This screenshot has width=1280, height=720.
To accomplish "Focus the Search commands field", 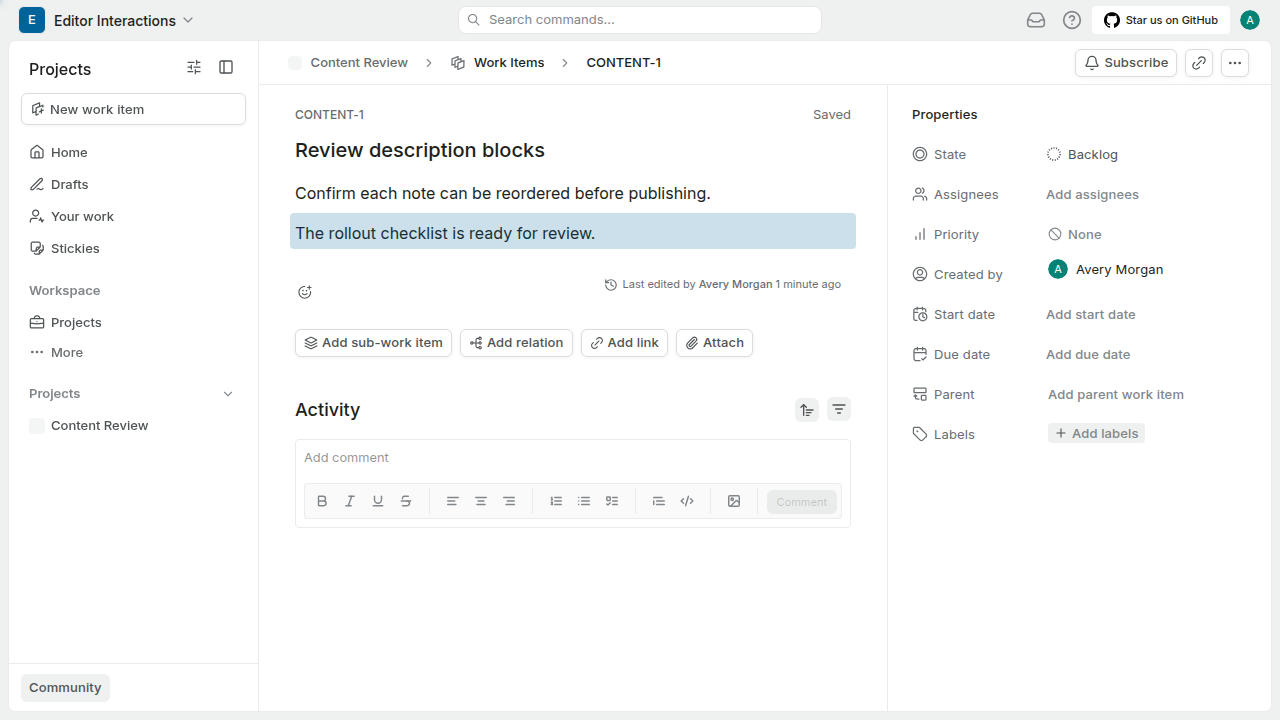I will 640,20.
